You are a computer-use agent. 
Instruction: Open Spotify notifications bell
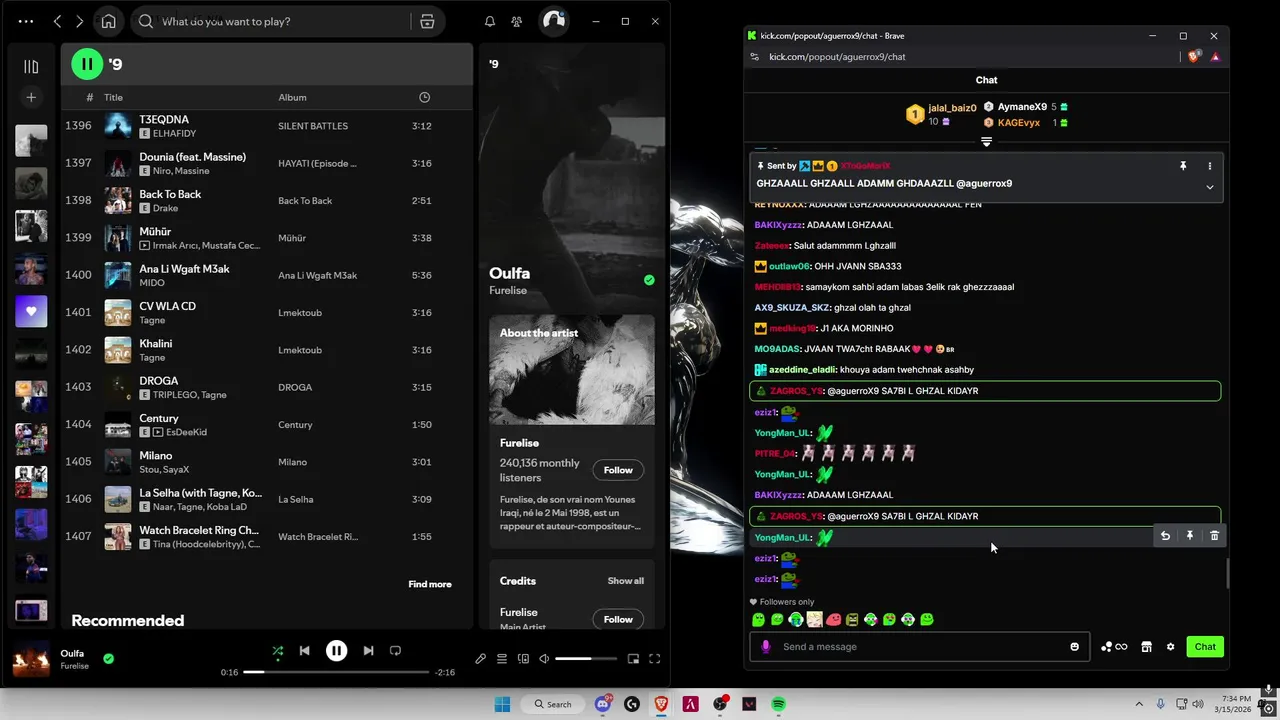(490, 21)
